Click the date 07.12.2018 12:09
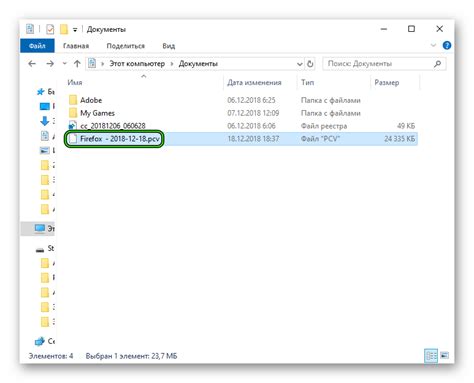Screen dimensions: 474x383 (253, 113)
